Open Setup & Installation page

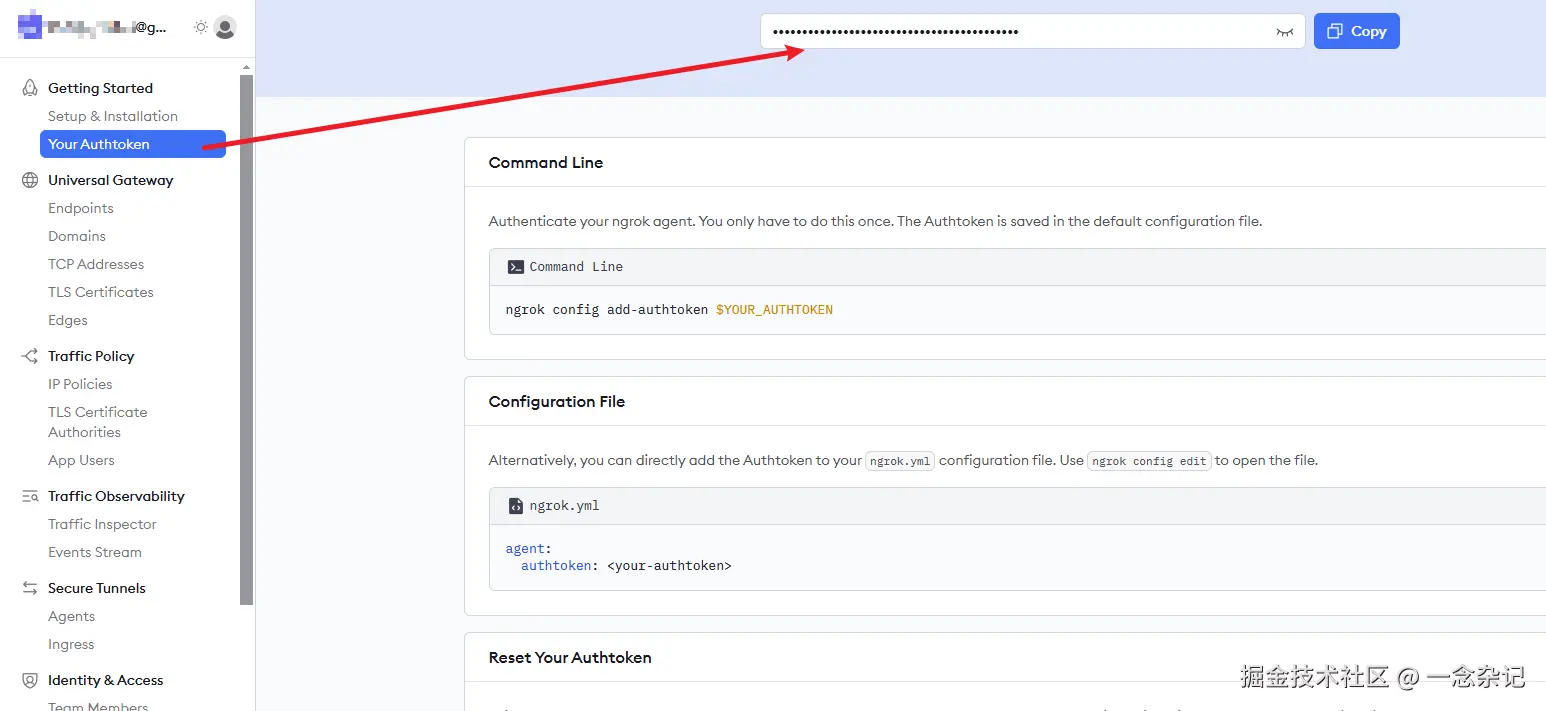click(113, 116)
